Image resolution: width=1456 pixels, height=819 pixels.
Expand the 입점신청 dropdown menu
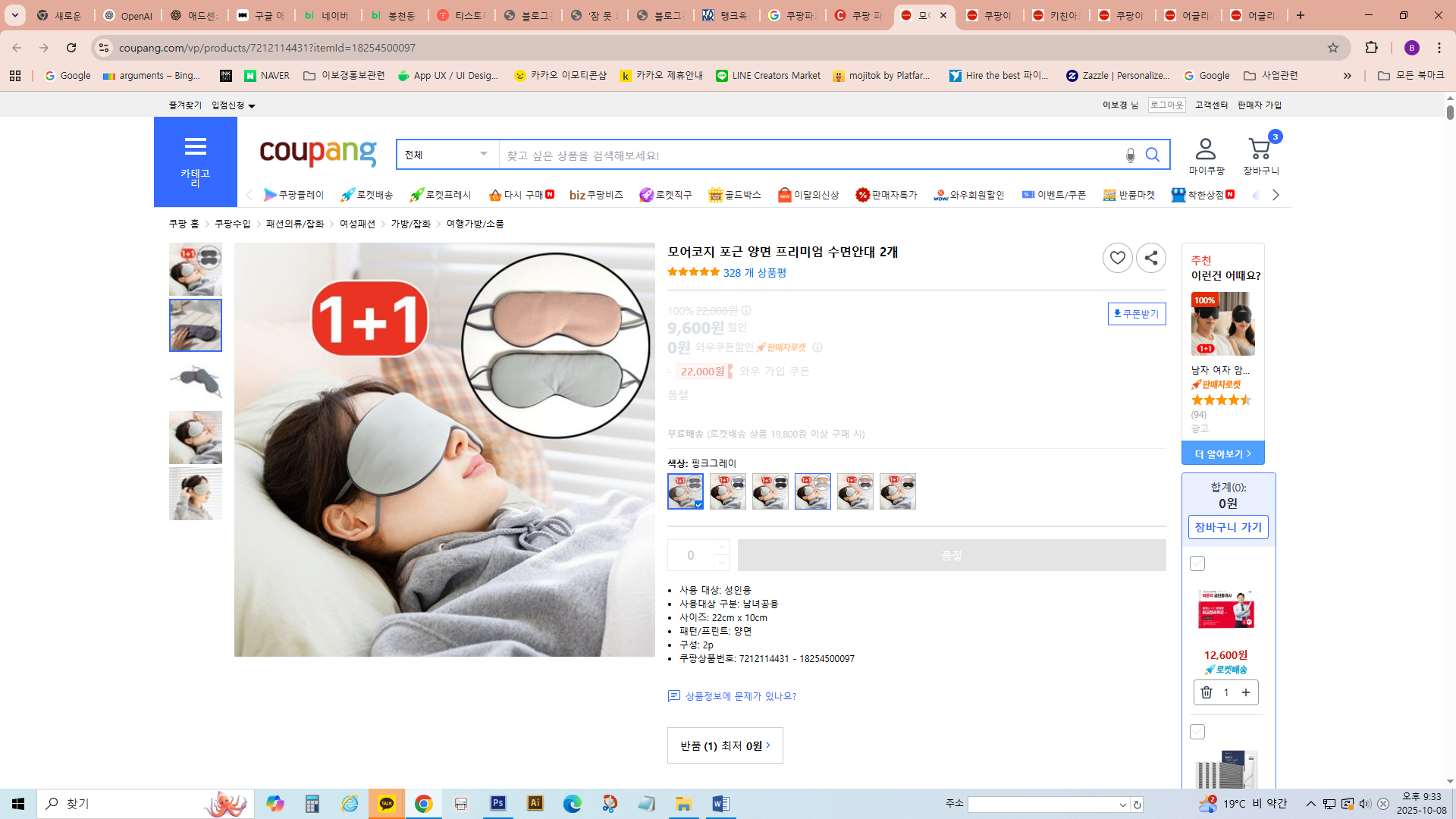pyautogui.click(x=231, y=105)
